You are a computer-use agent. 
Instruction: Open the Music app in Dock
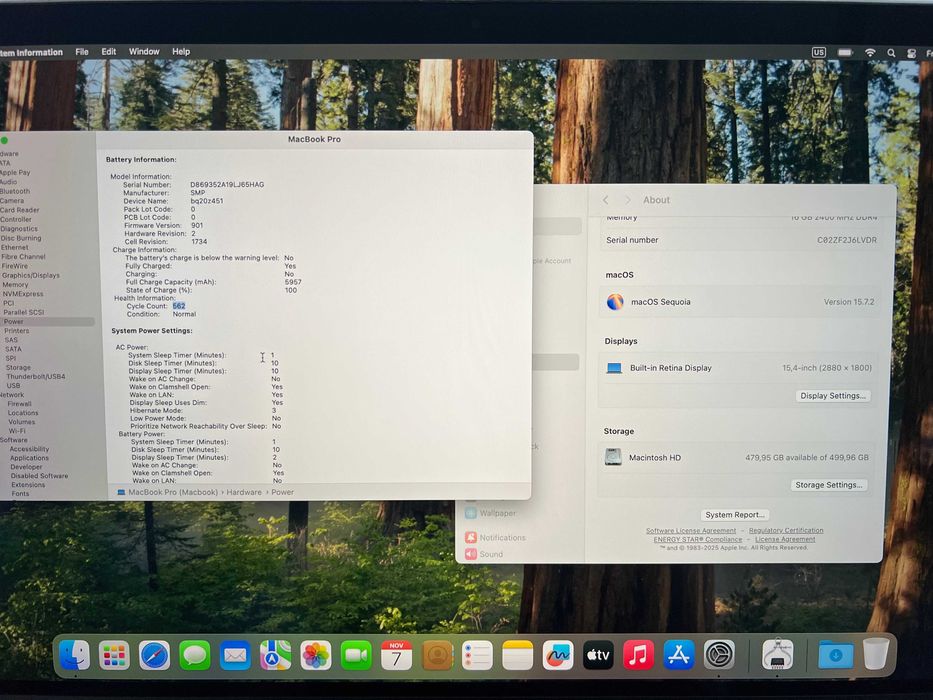[638, 655]
